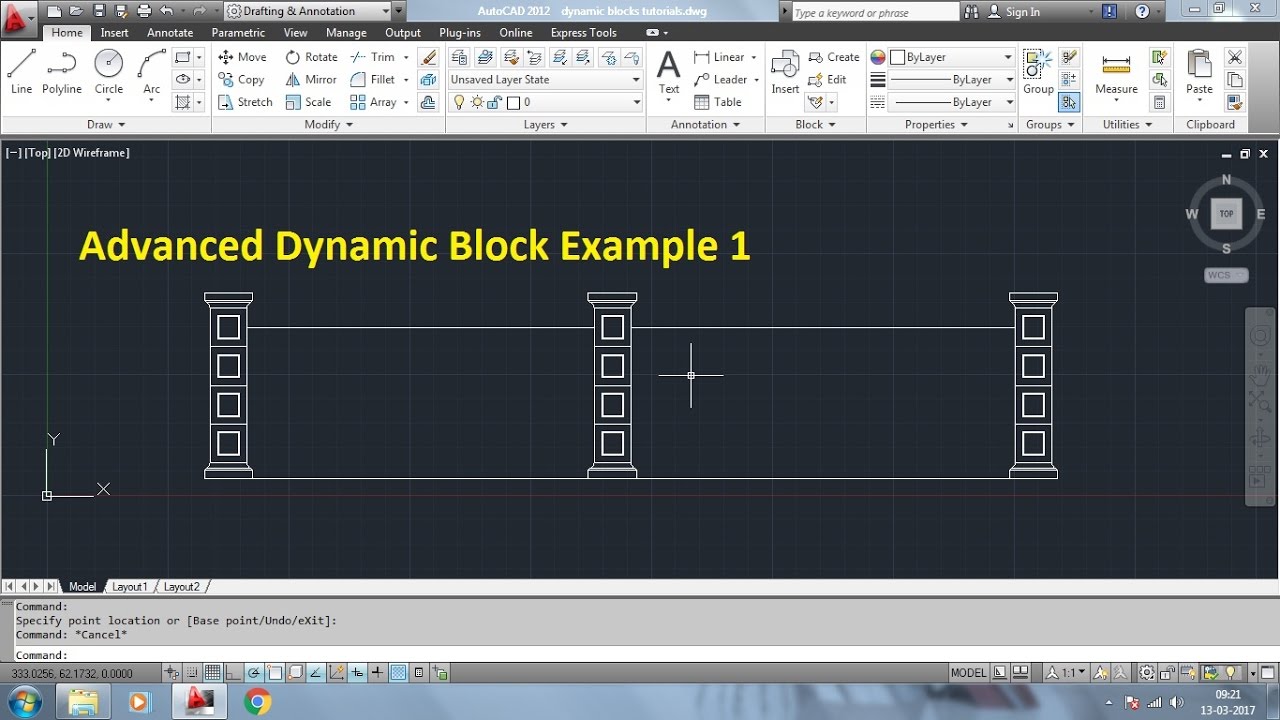Image resolution: width=1280 pixels, height=720 pixels.
Task: Activate the Copy command in Modify panel
Action: pyautogui.click(x=241, y=79)
